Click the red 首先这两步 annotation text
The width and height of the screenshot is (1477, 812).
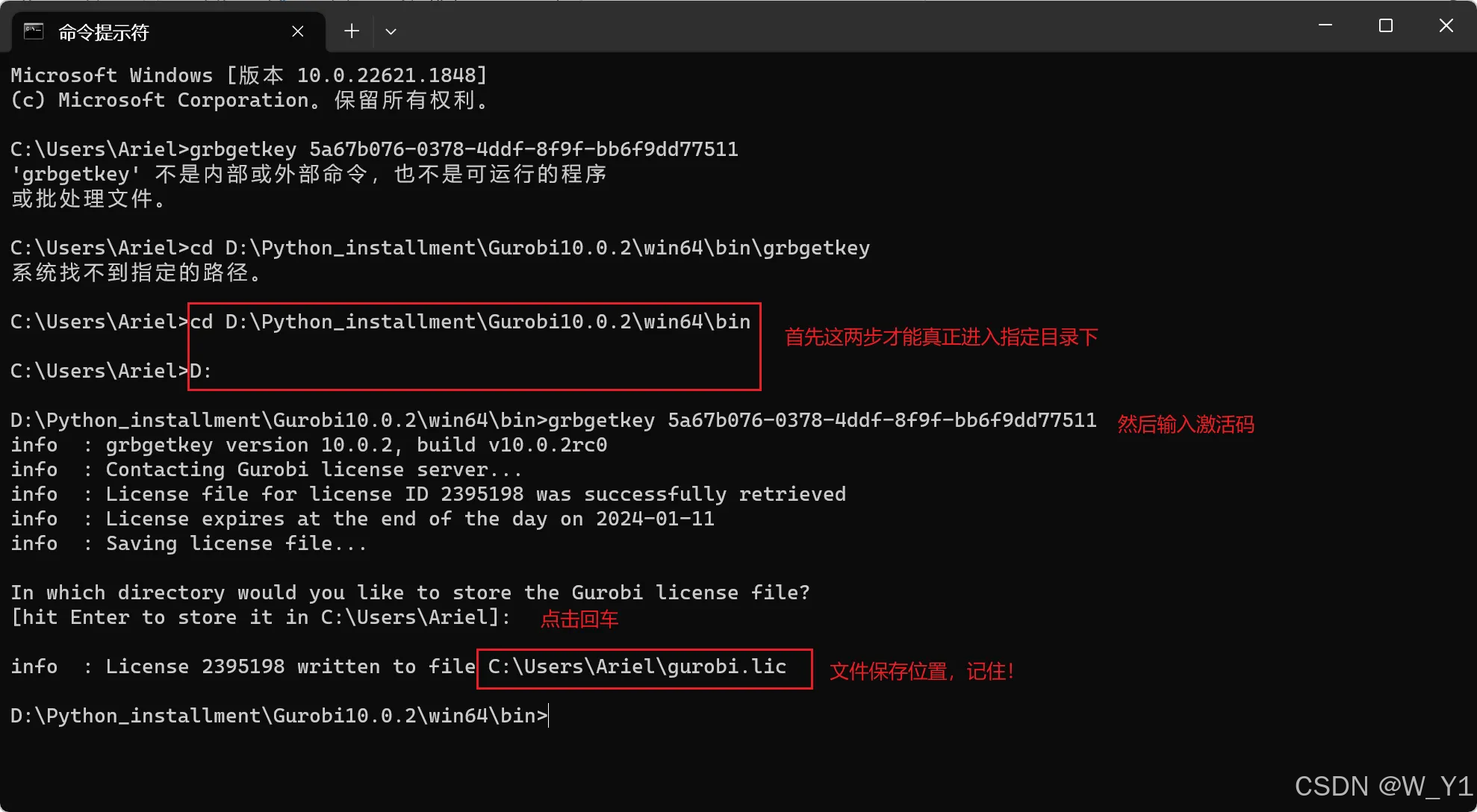pos(940,337)
